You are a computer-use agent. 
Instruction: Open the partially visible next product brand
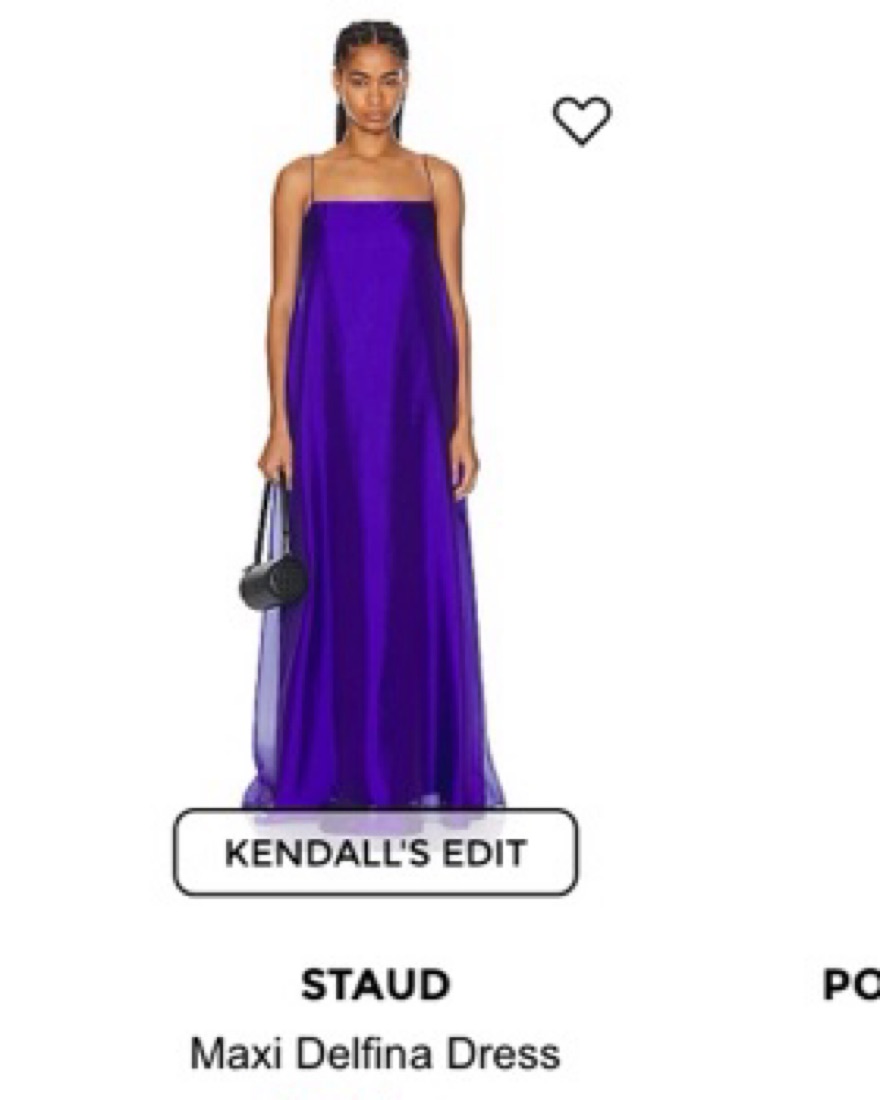[x=851, y=984]
